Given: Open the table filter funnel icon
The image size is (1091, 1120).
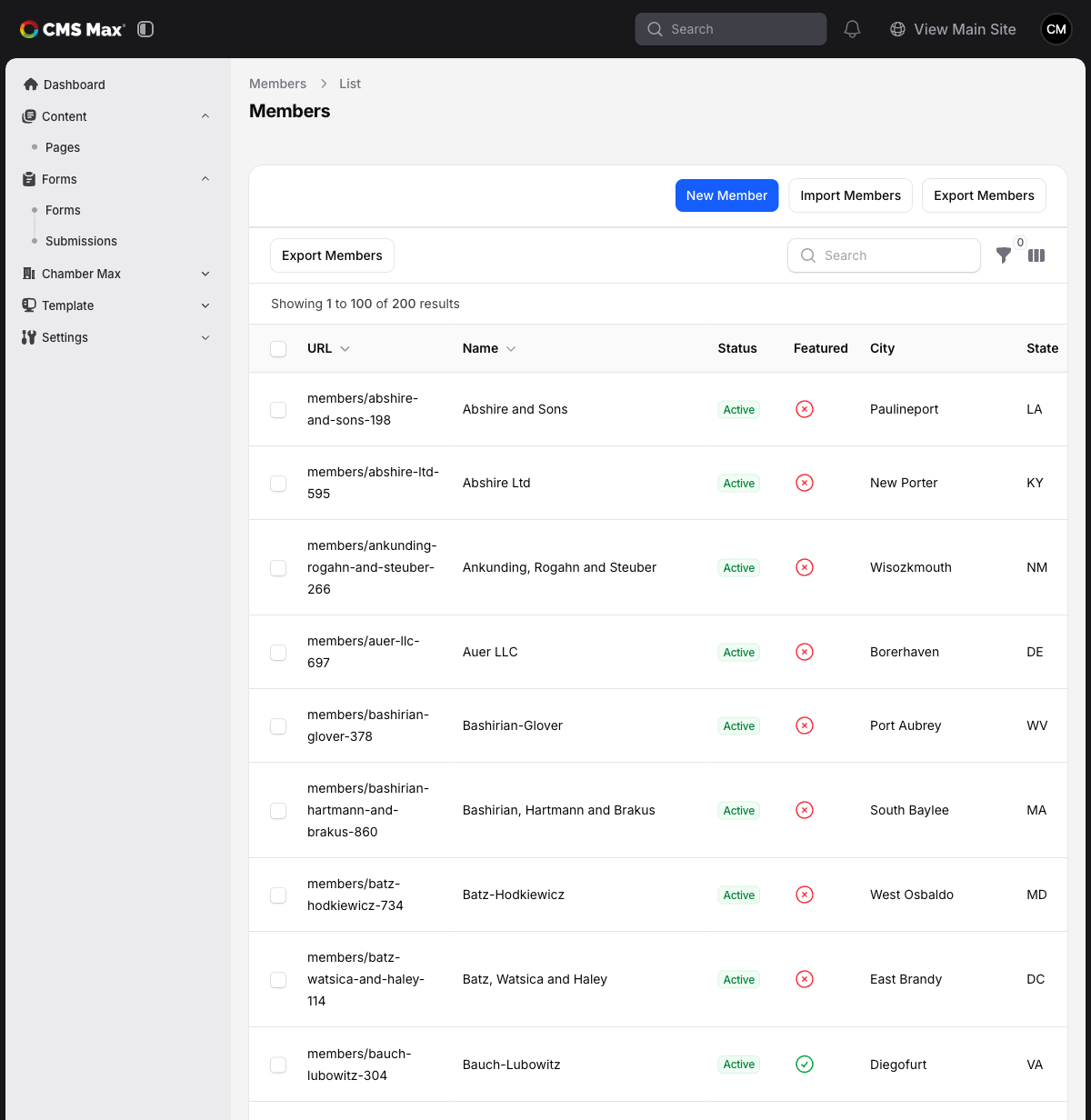Looking at the screenshot, I should (1004, 255).
